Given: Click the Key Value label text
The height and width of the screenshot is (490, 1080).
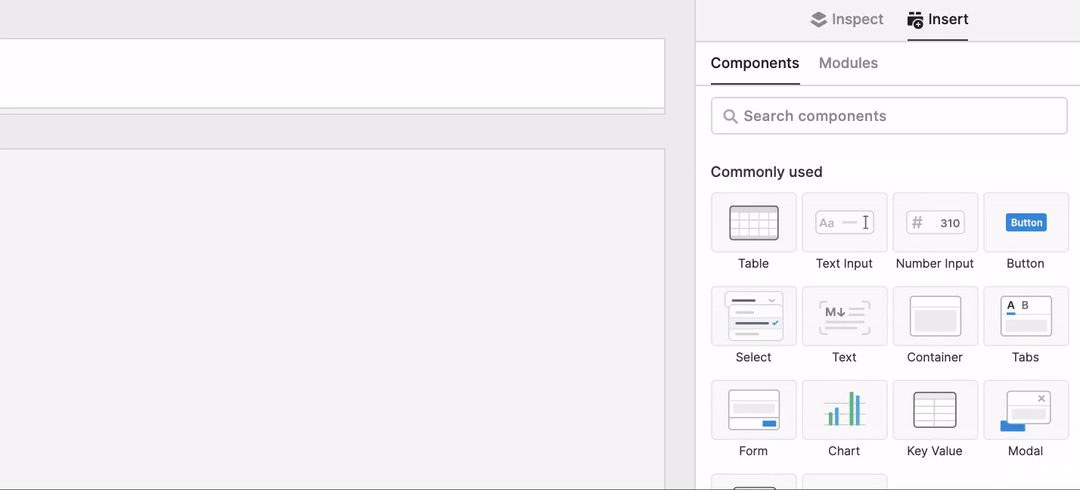Looking at the screenshot, I should (935, 451).
